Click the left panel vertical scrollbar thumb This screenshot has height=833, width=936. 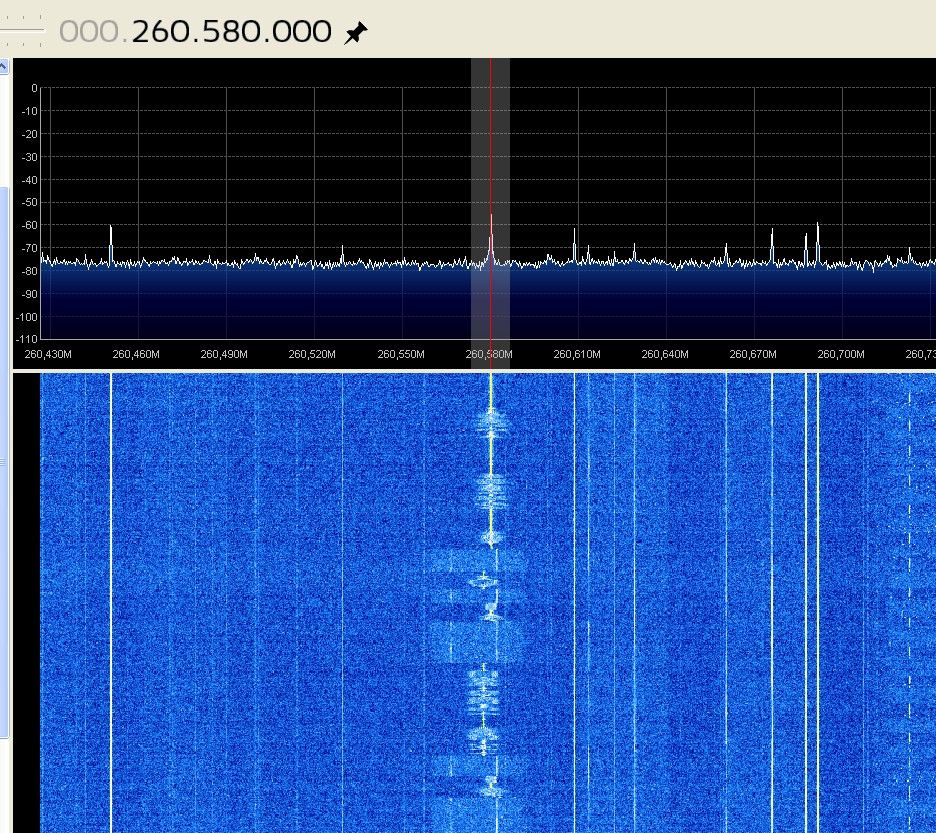[x=4, y=462]
